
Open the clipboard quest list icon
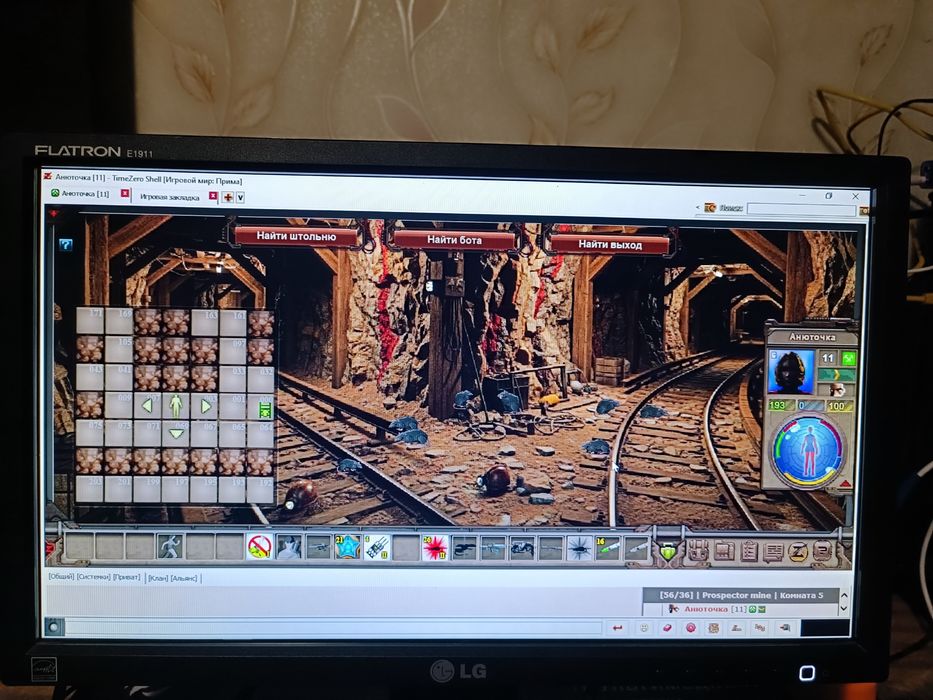click(x=750, y=551)
